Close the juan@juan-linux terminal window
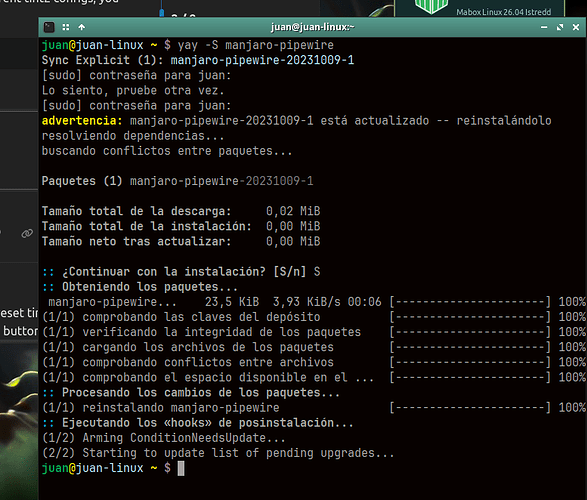587x500 pixels. click(x=576, y=27)
